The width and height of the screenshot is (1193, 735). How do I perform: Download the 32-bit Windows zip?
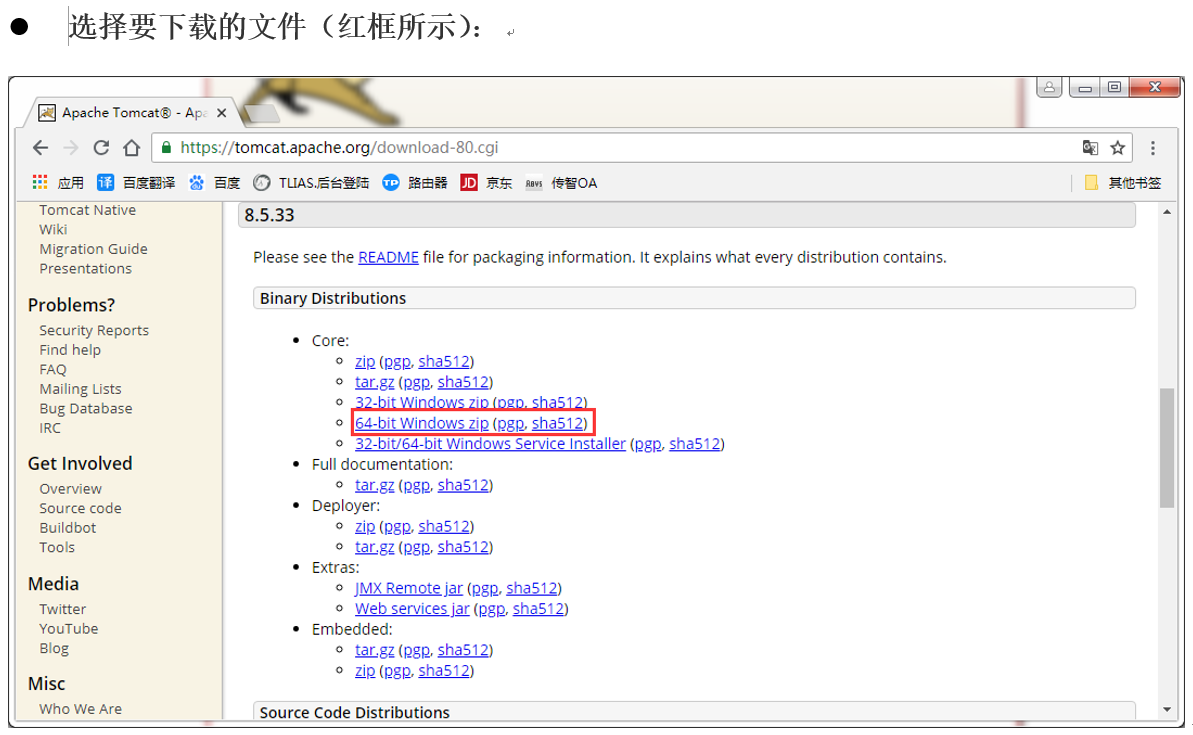(x=422, y=402)
